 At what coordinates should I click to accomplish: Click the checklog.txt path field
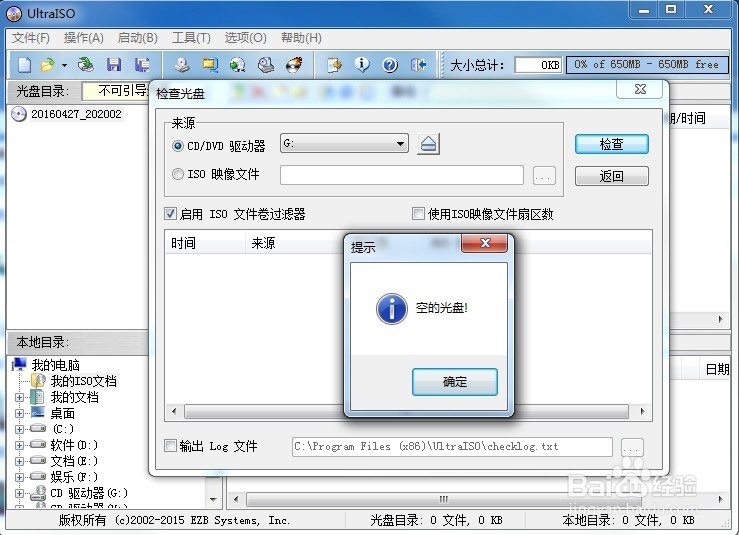point(452,447)
